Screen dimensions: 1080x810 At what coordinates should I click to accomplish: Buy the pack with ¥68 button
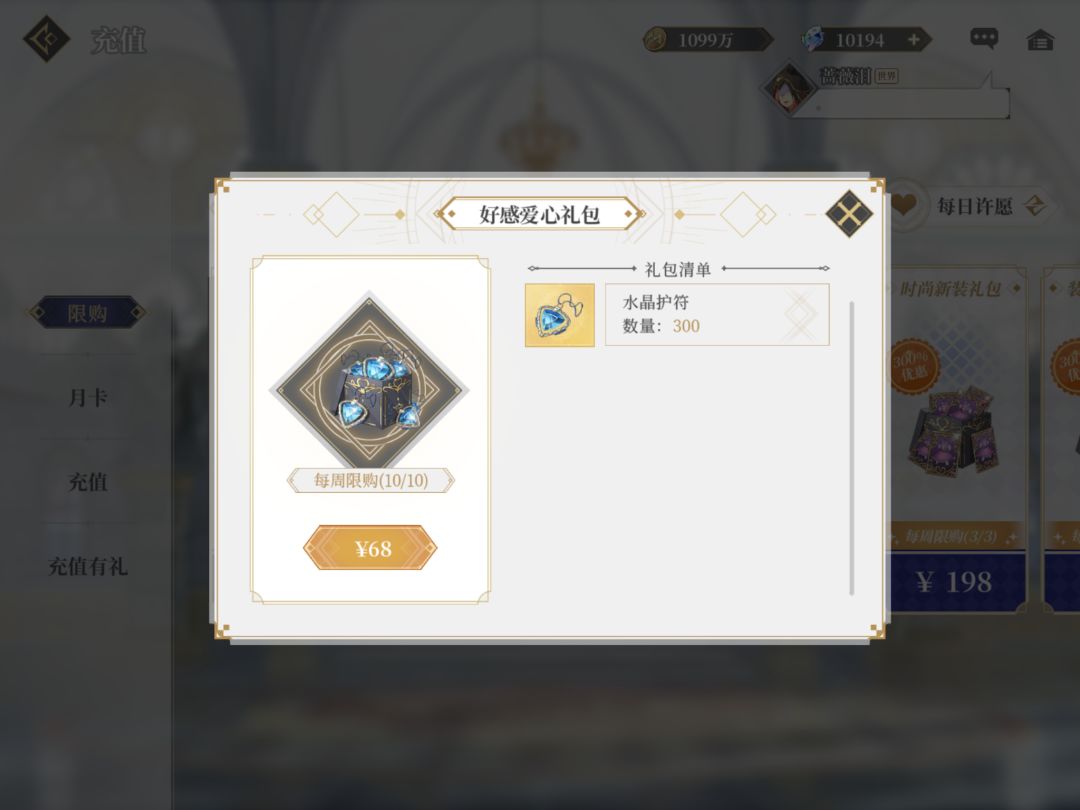point(370,548)
